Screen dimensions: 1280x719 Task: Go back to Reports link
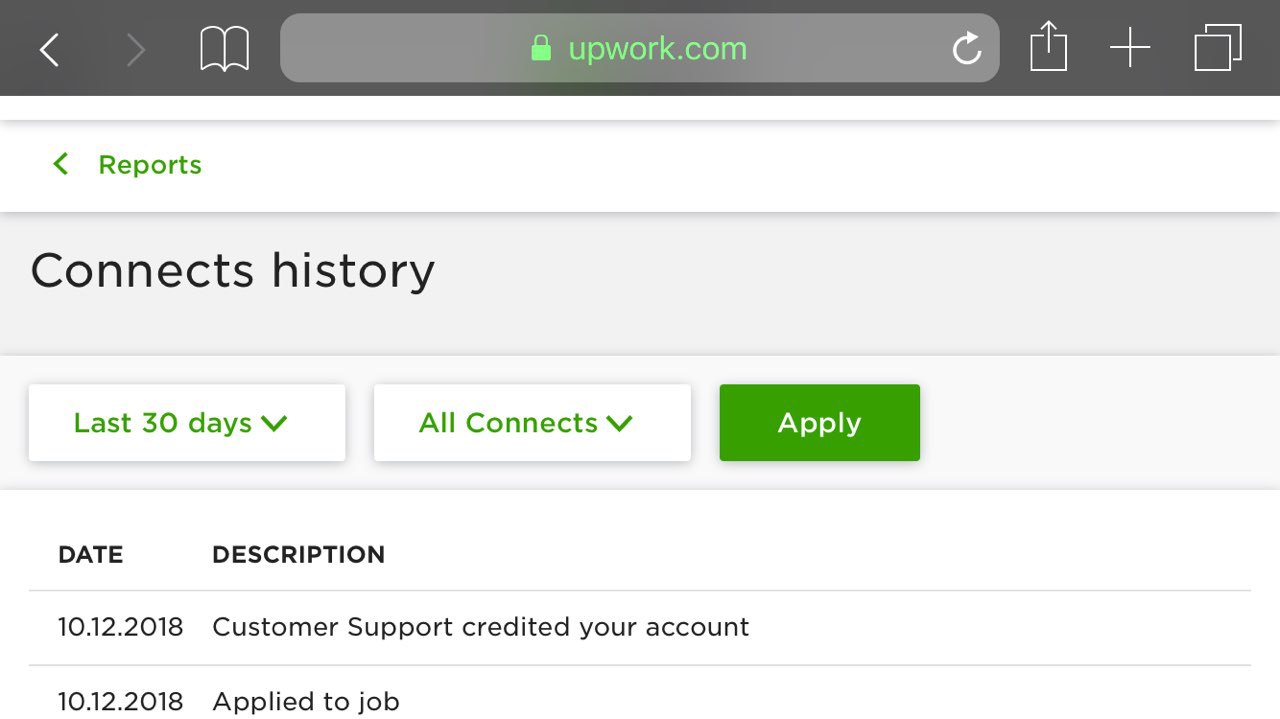pos(150,165)
